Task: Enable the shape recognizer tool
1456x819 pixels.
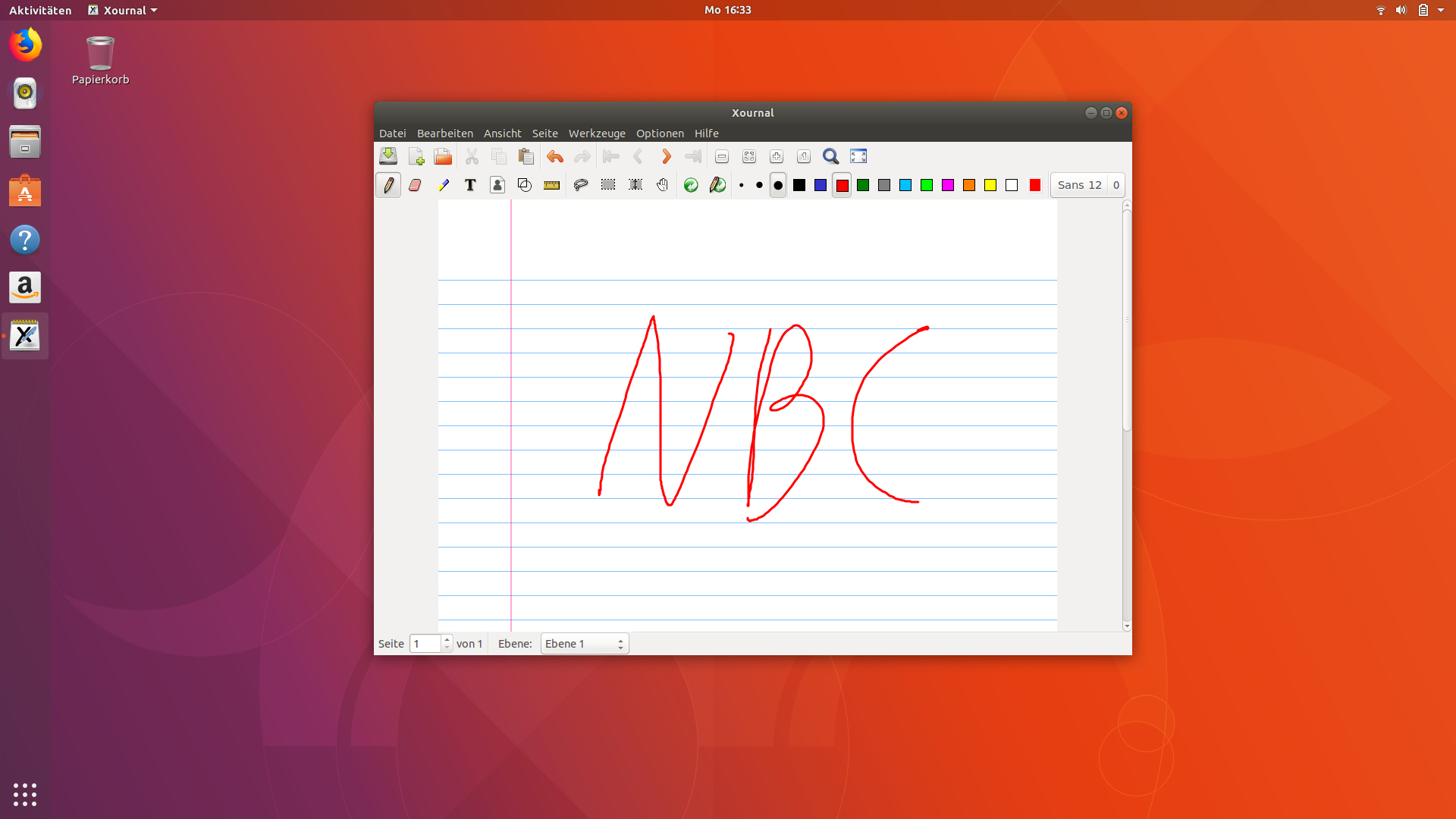Action: click(524, 185)
